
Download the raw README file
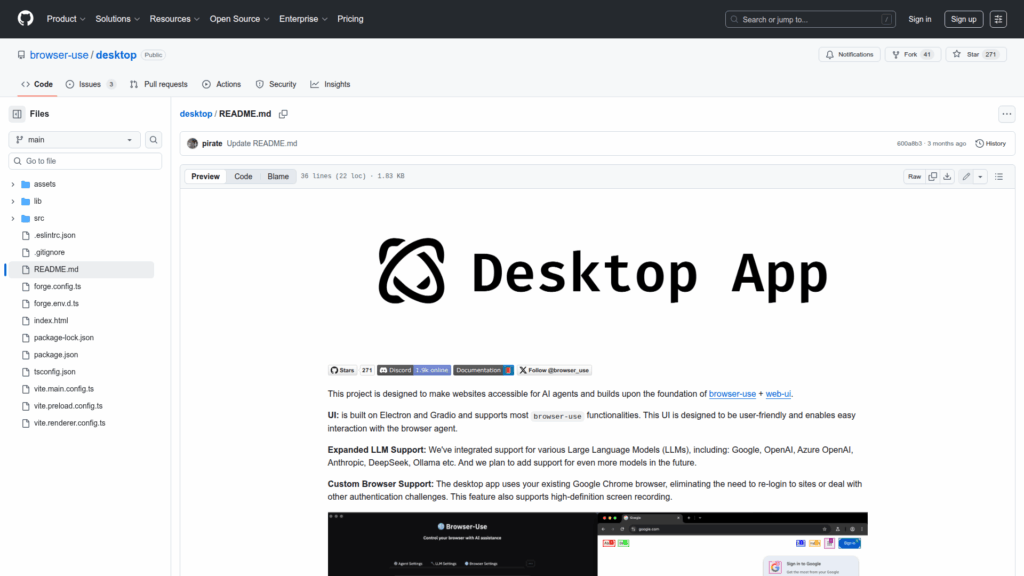coord(947,177)
